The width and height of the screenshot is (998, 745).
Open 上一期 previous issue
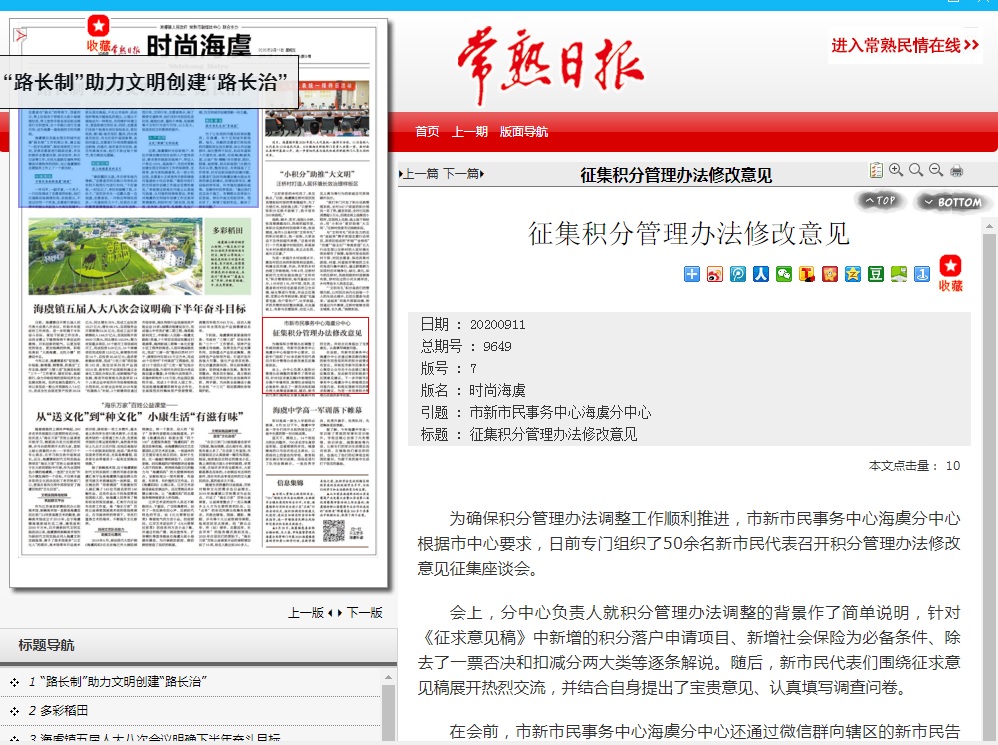[x=470, y=132]
